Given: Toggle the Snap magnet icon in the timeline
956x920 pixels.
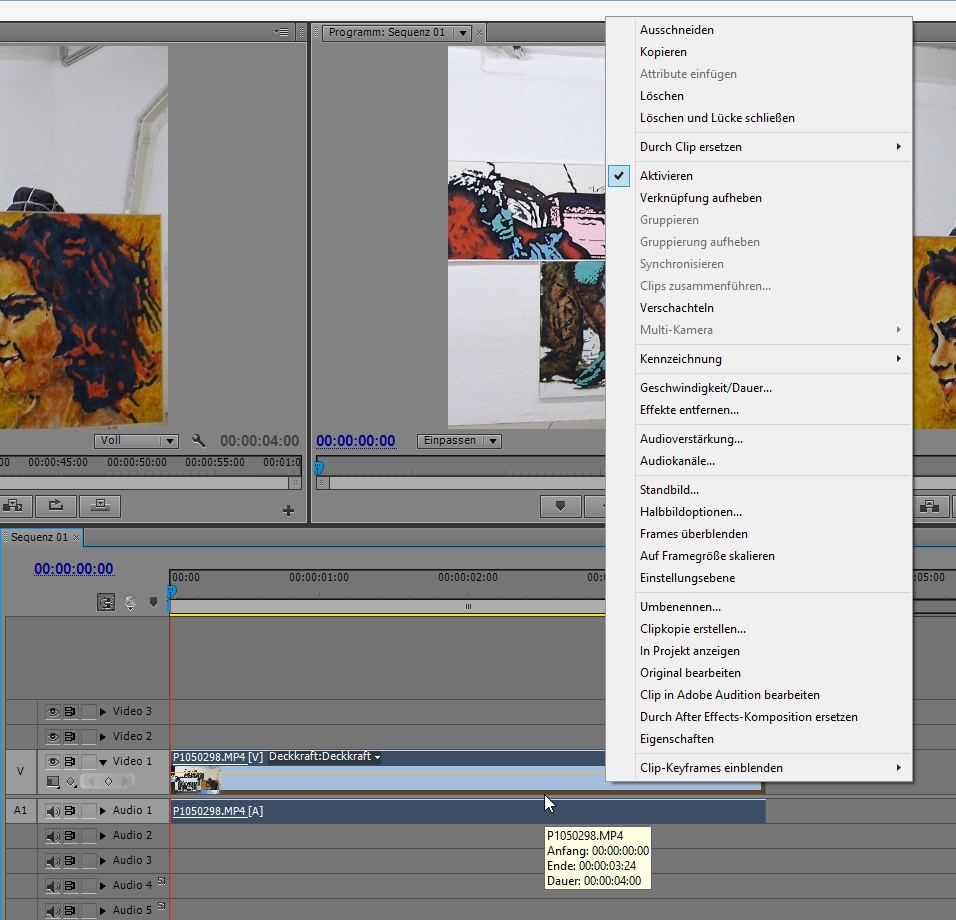Looking at the screenshot, I should [106, 602].
